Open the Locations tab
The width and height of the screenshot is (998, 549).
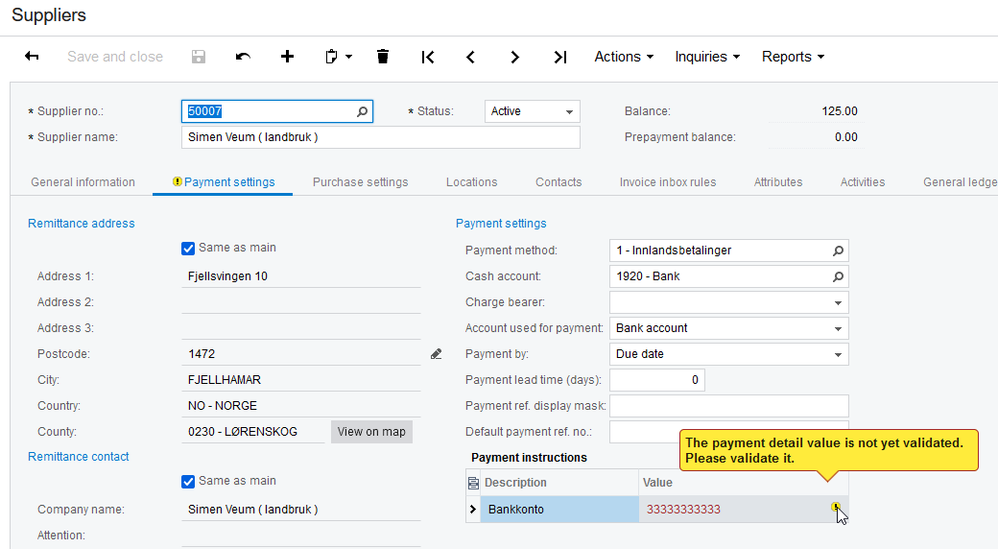(472, 182)
